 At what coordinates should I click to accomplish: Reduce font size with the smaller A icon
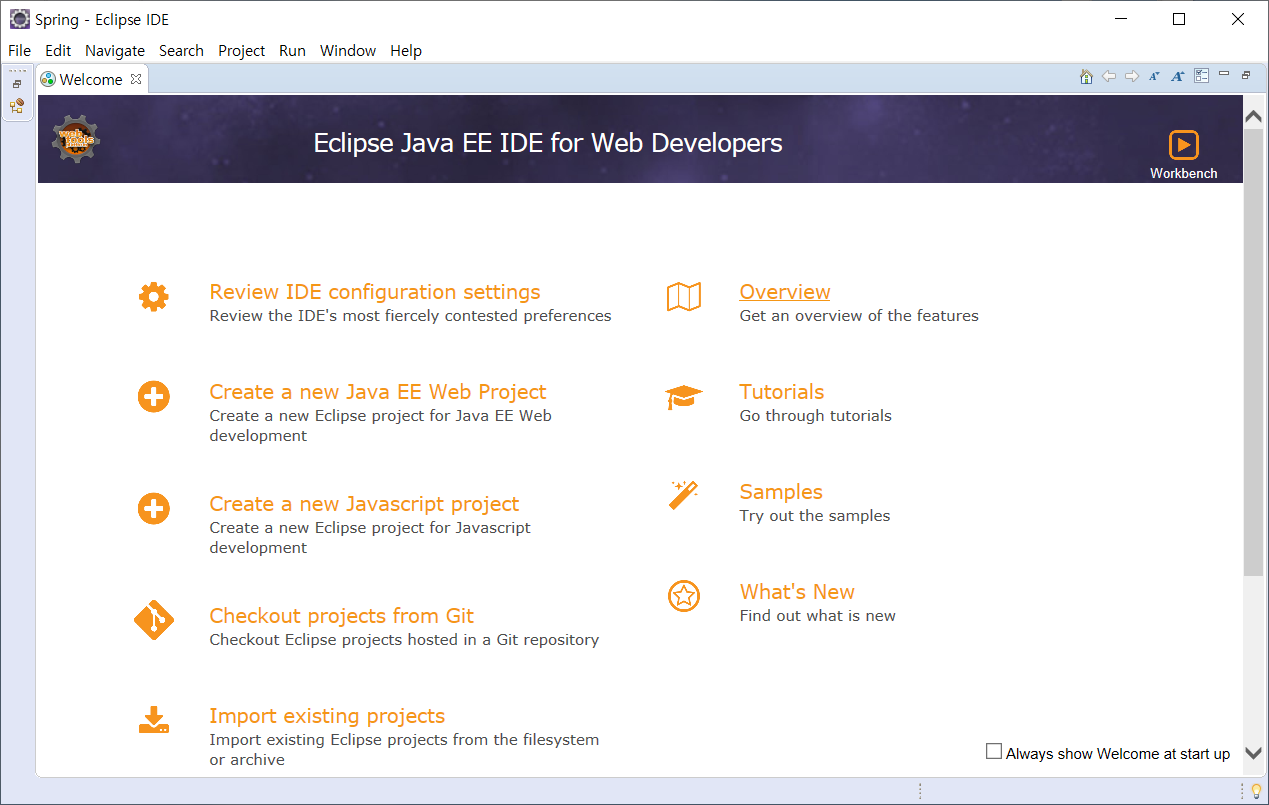[x=1154, y=76]
